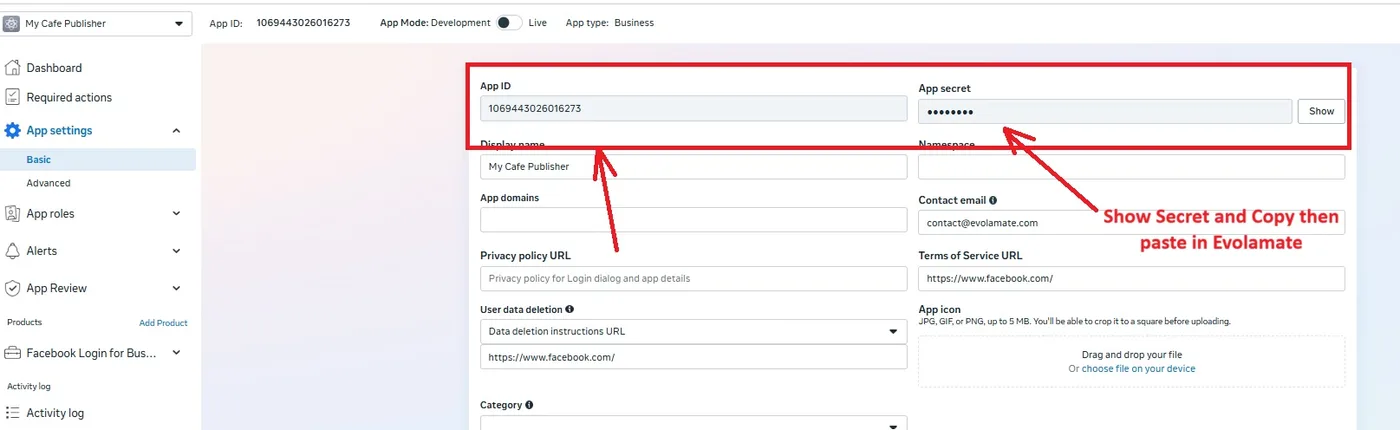Click the Required actions checklist icon

12,97
